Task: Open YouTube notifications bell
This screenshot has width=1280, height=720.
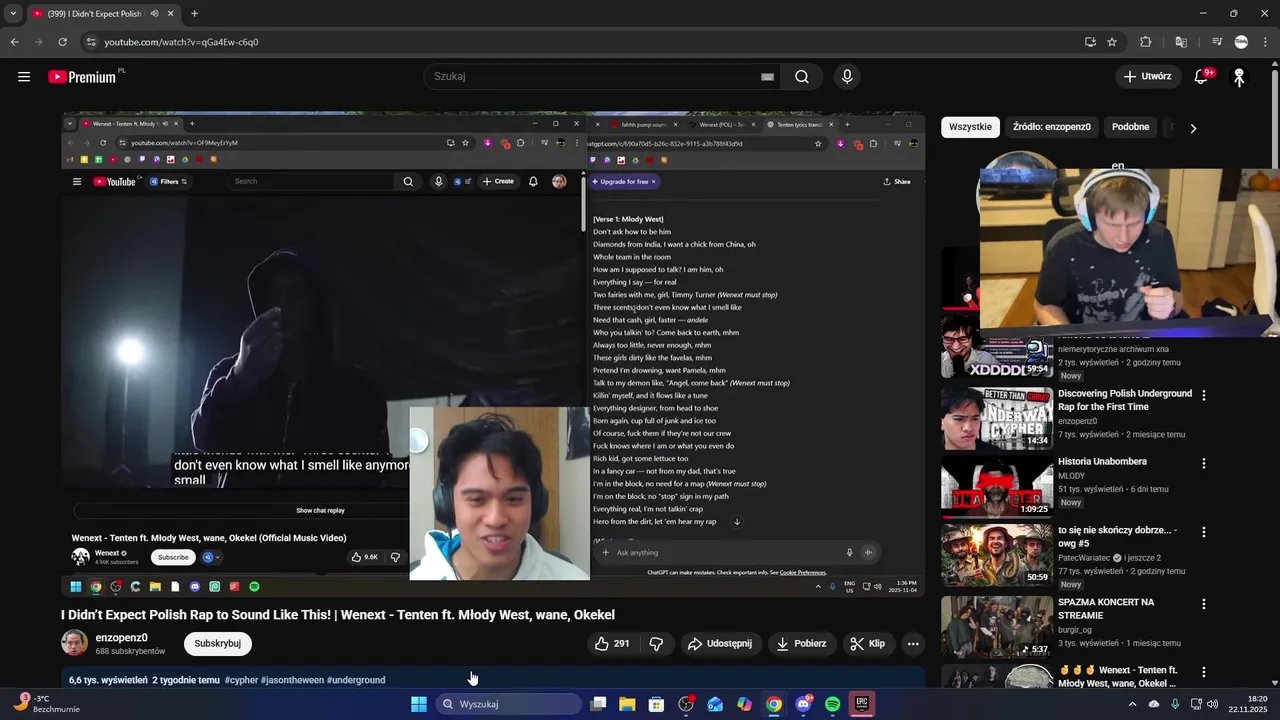Action: click(1202, 76)
